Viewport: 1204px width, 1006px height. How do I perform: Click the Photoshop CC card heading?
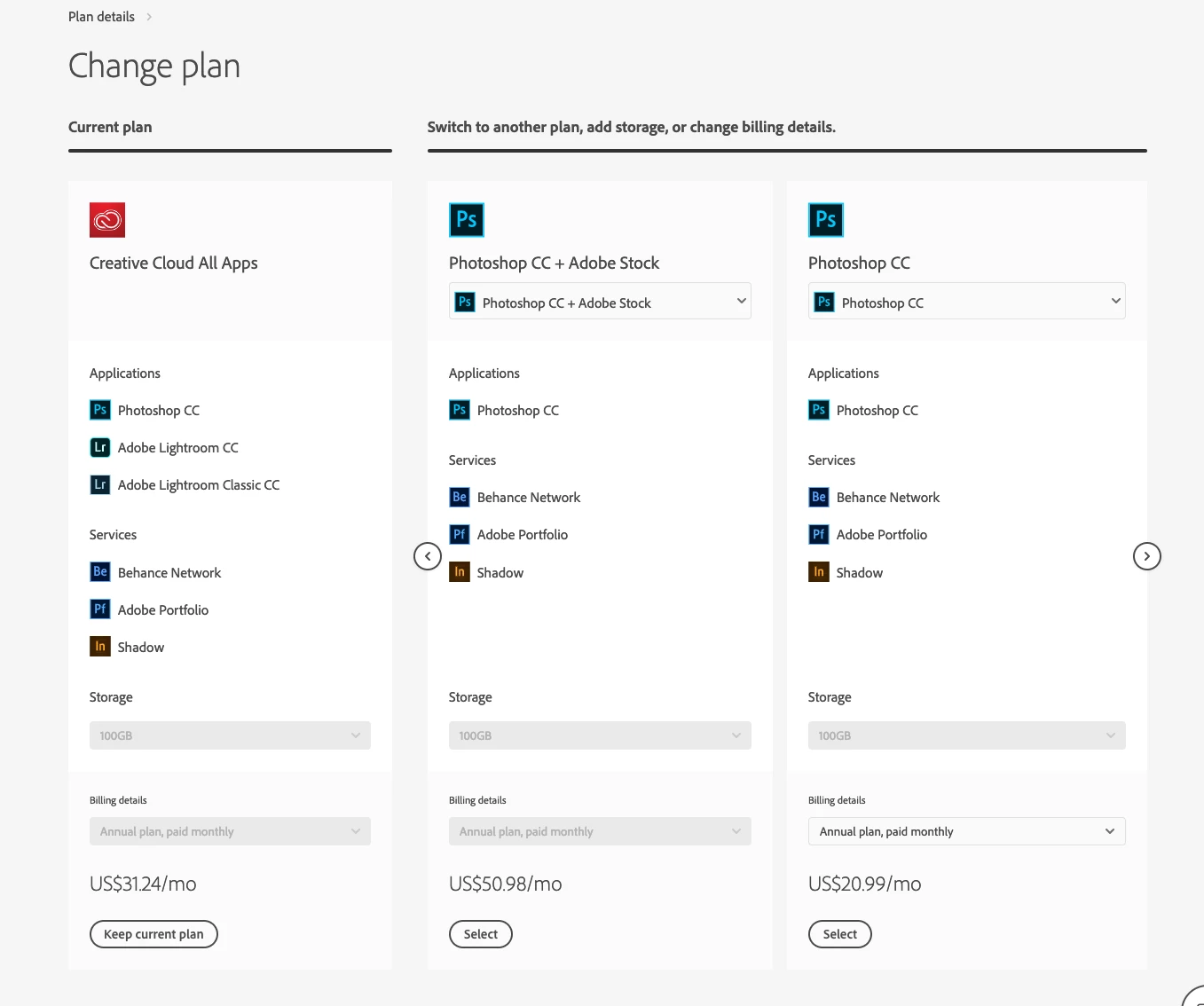click(859, 263)
